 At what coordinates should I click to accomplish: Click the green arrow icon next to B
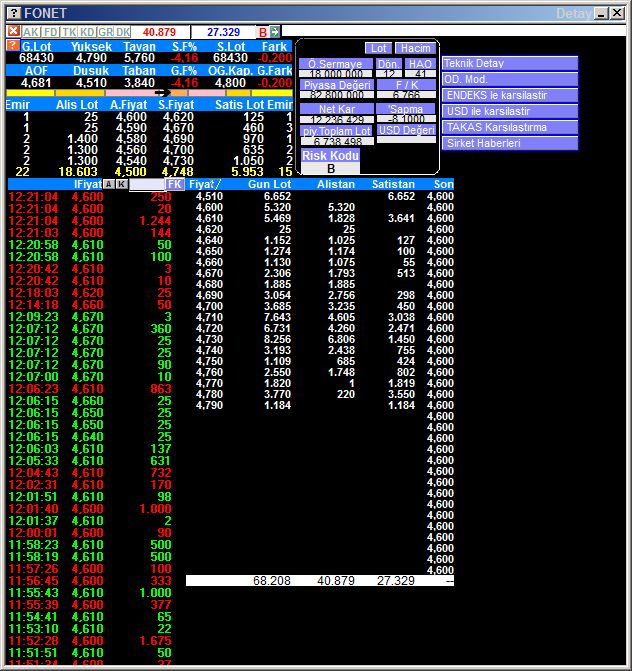point(275,32)
